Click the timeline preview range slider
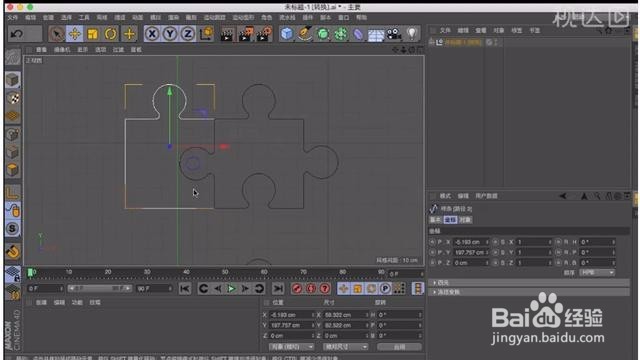Viewport: 640px width, 360px height. click(100, 289)
